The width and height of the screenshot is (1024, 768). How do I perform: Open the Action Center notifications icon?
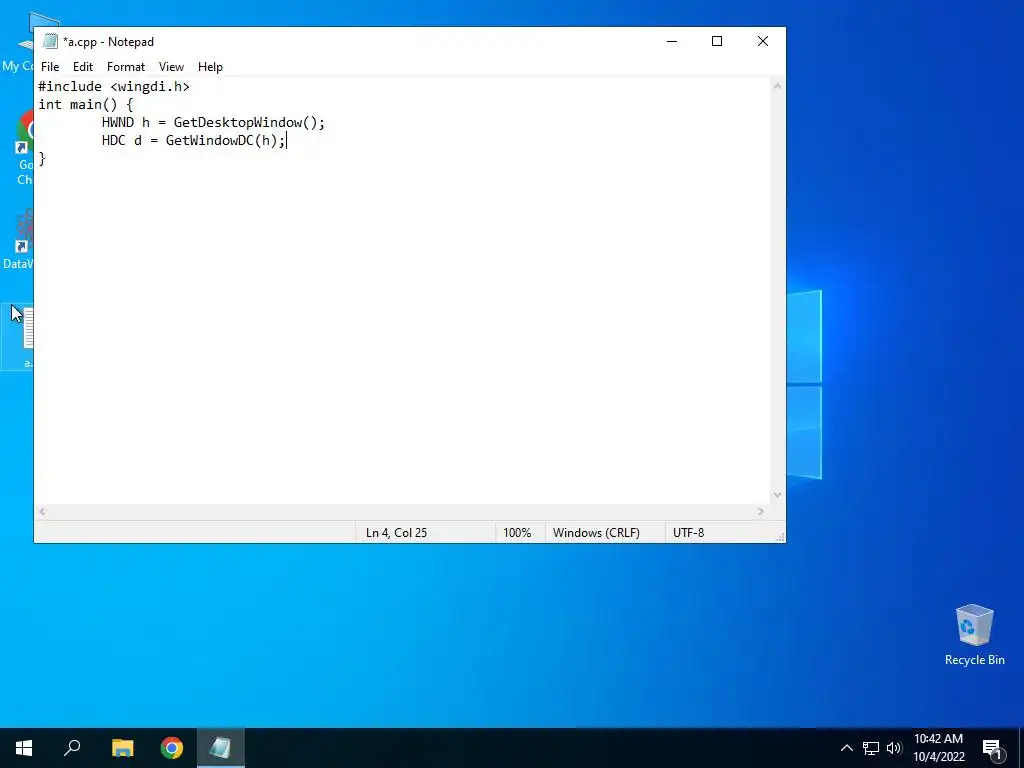pos(993,748)
